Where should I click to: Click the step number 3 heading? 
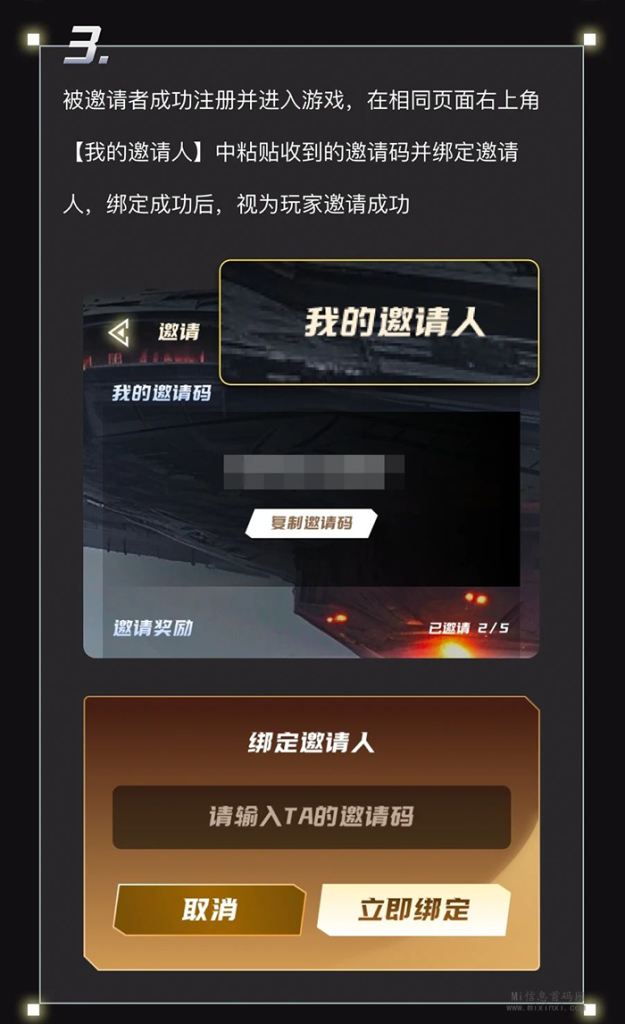click(86, 45)
